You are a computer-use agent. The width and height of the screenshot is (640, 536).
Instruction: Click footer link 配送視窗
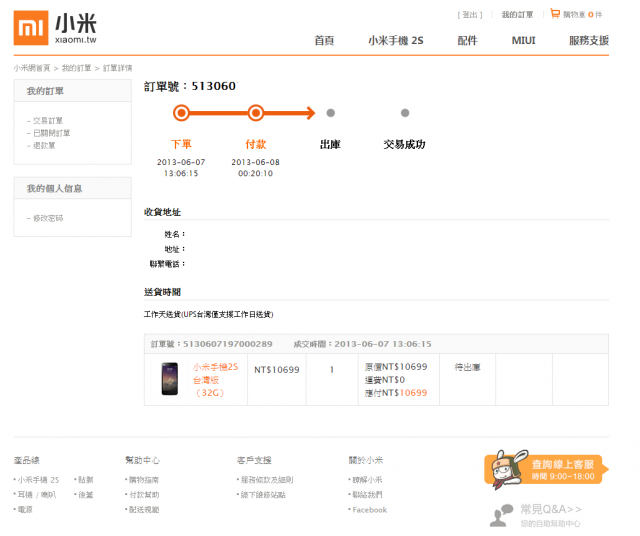point(144,509)
